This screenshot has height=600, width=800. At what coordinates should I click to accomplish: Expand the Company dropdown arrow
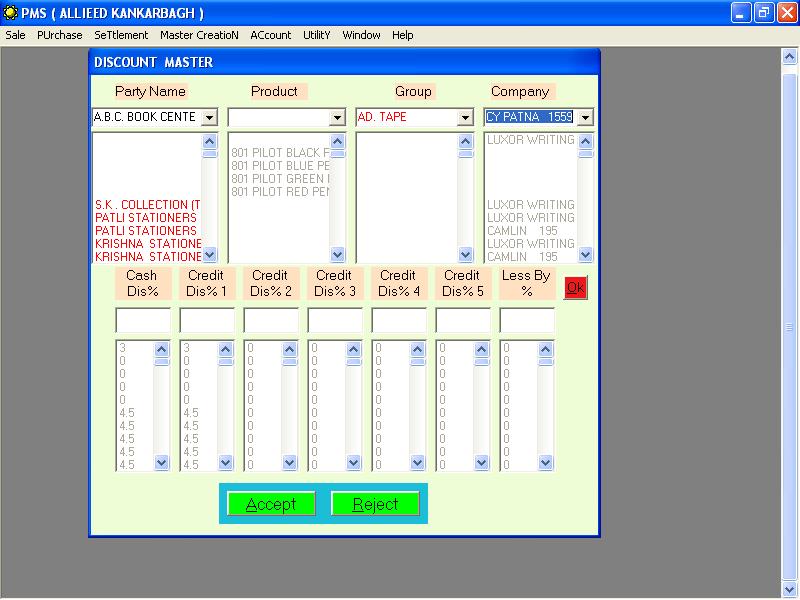point(585,117)
